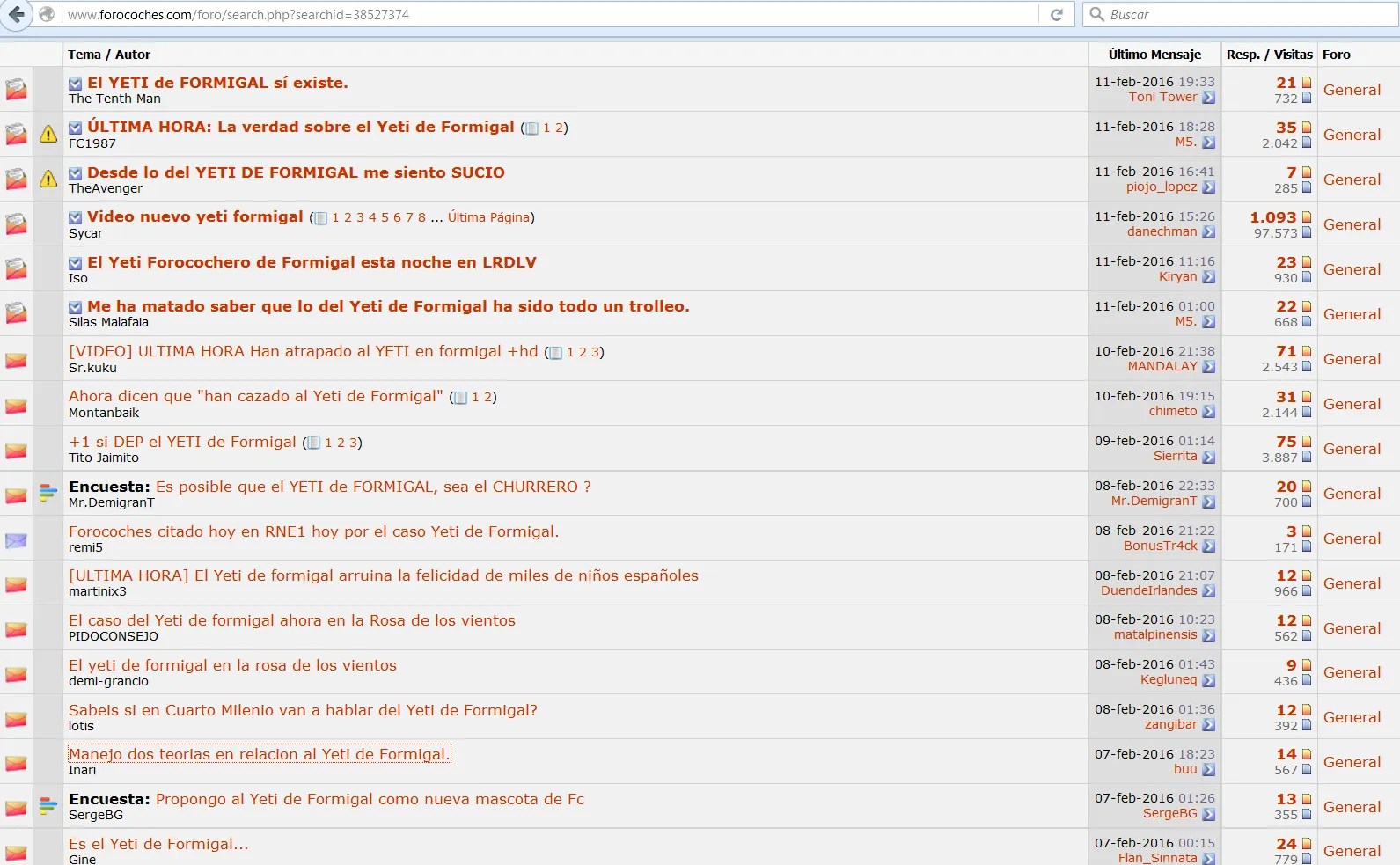Jump to first unread in El YETI de FORMIGAL sí existe
The height and width of the screenshot is (865, 1400).
(x=76, y=84)
